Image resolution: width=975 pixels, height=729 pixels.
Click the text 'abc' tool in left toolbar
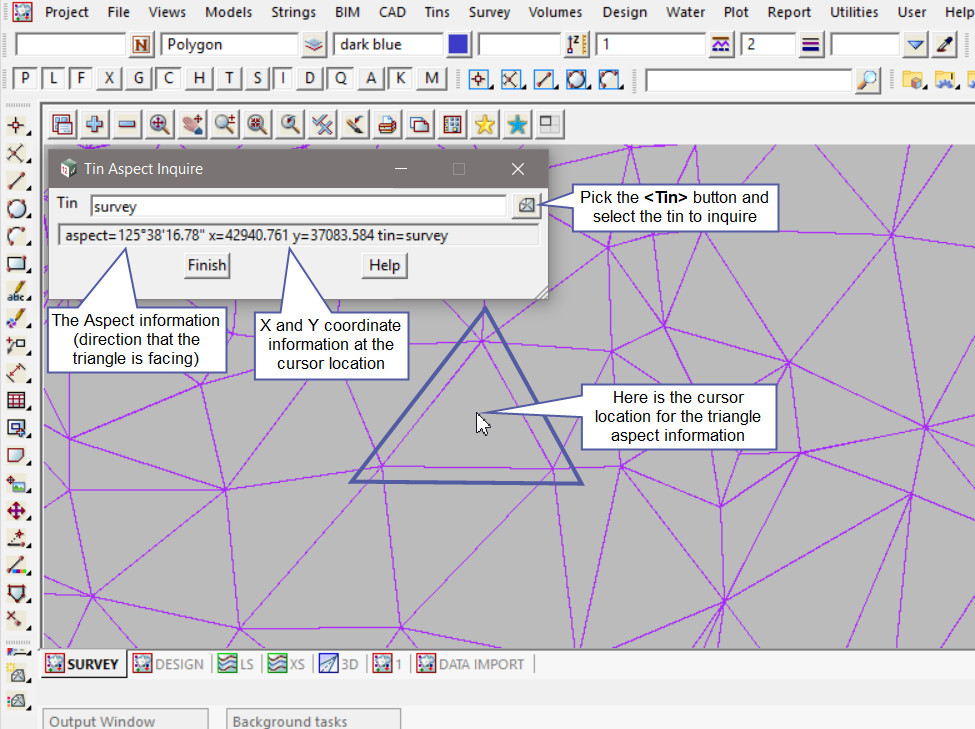(16, 293)
